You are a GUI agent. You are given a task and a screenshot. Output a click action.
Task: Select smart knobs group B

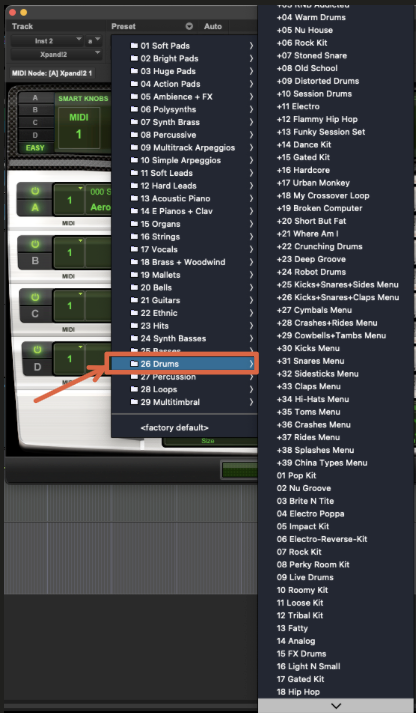[35, 110]
